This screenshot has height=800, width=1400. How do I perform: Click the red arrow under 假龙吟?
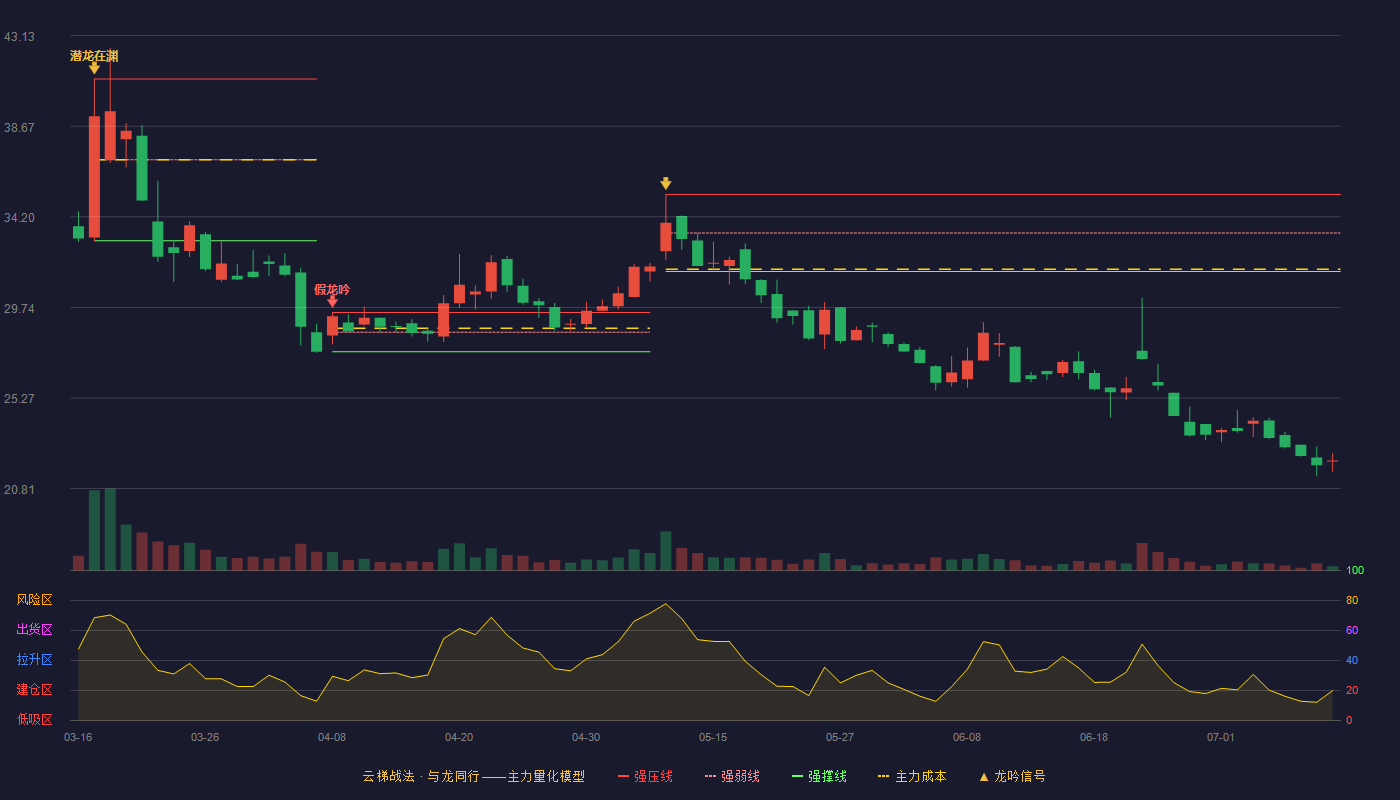(332, 301)
